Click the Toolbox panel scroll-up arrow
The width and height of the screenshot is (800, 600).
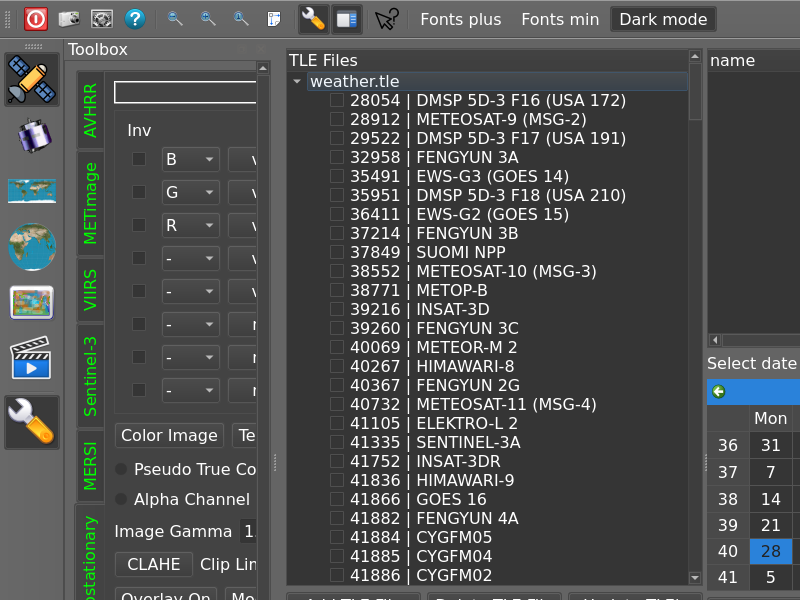click(263, 68)
